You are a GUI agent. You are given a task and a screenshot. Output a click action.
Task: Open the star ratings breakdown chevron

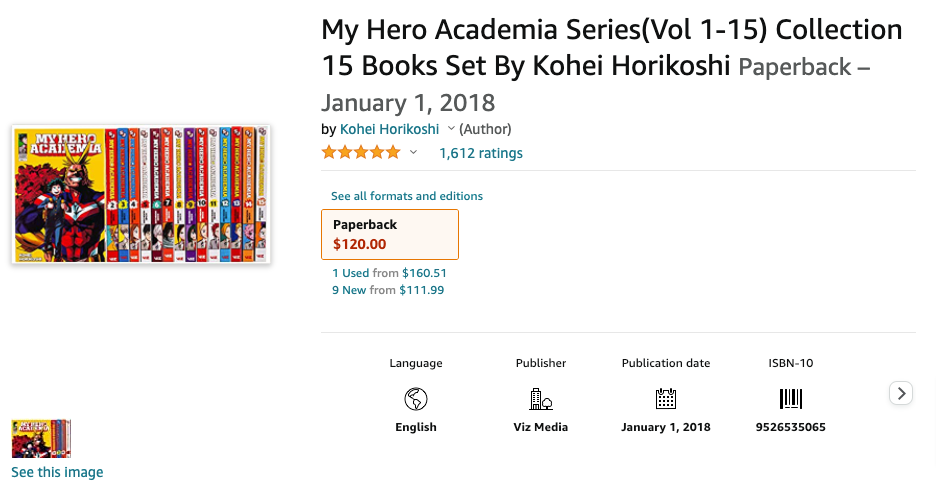pos(413,153)
